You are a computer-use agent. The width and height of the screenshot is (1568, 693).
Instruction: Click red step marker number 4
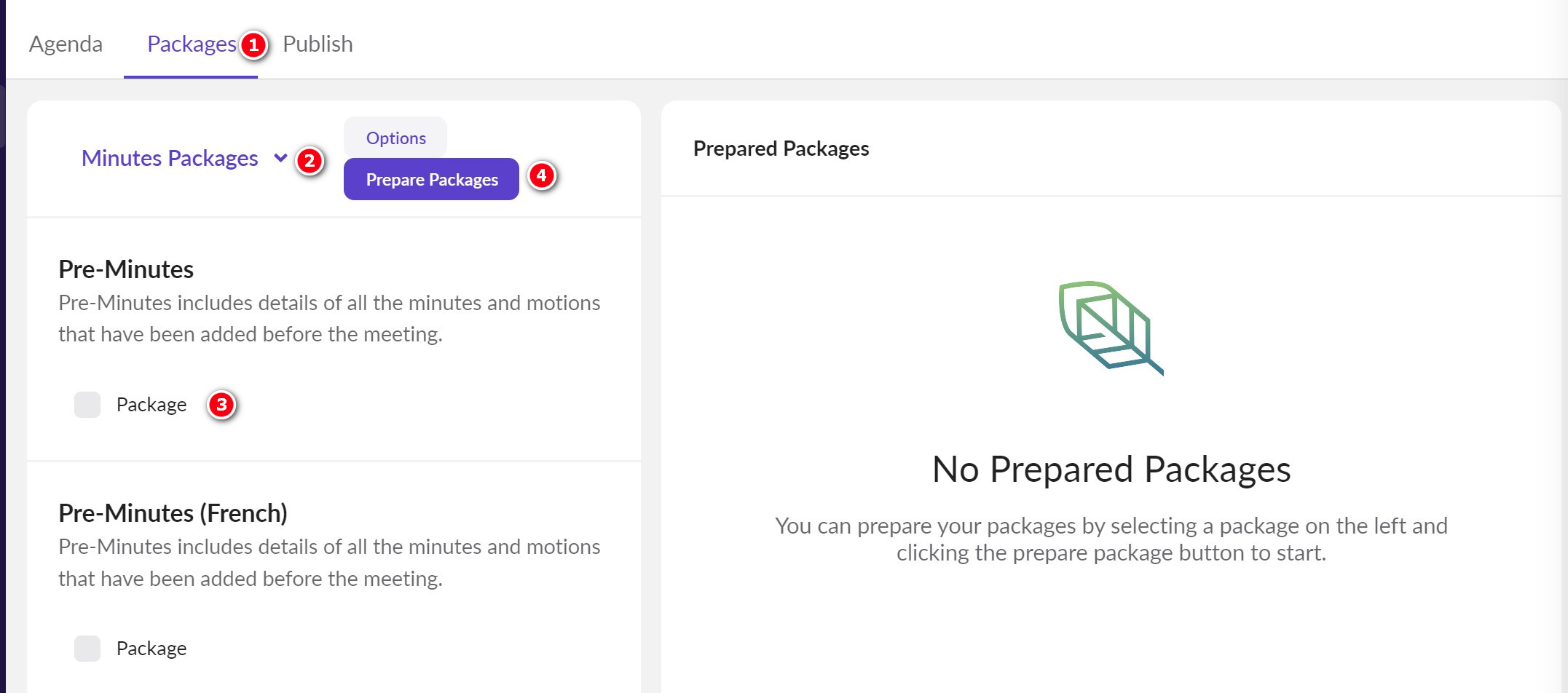click(541, 175)
